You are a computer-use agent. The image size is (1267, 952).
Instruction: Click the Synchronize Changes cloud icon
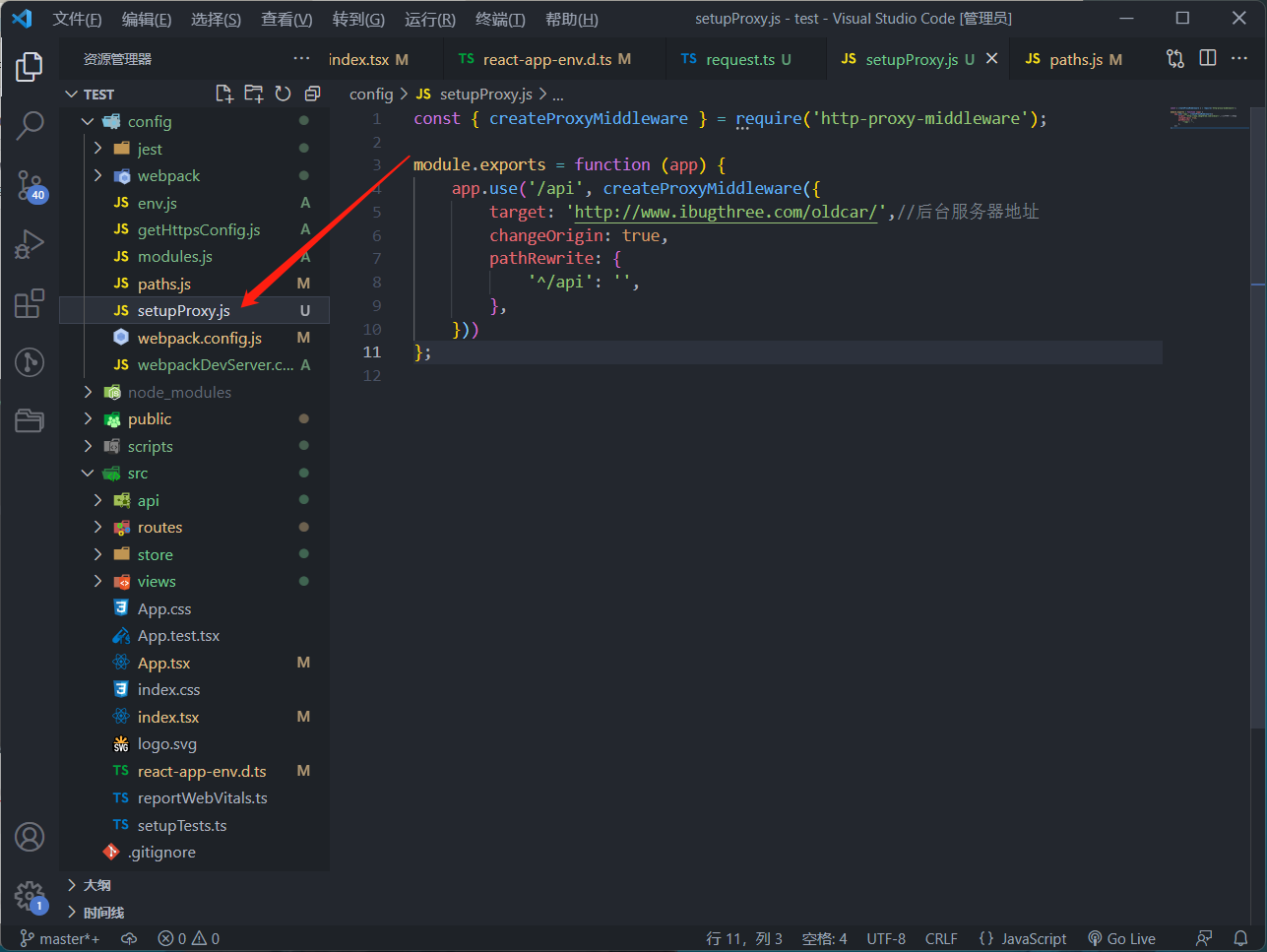(129, 938)
